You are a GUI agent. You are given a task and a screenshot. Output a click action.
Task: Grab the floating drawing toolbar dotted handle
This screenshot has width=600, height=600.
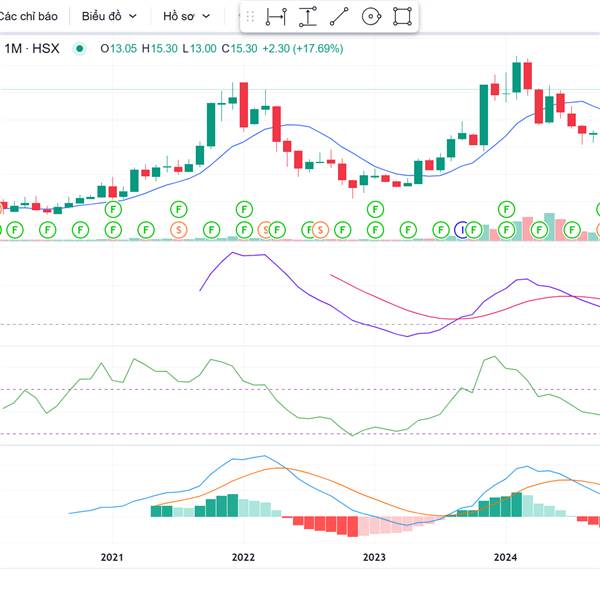[250, 16]
